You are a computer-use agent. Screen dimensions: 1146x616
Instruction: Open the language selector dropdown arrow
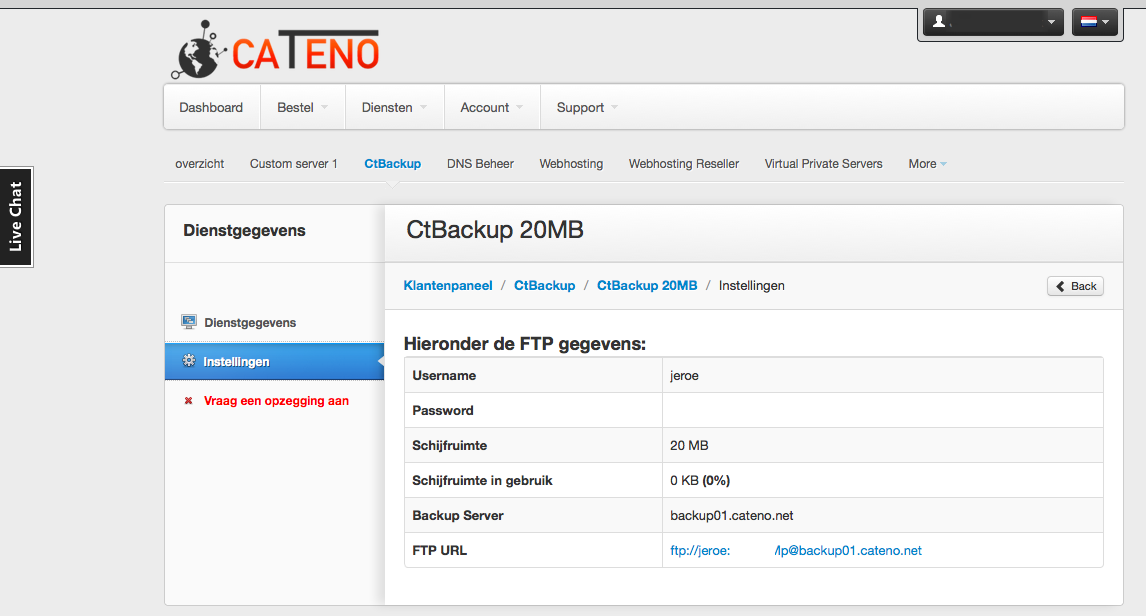[1106, 22]
